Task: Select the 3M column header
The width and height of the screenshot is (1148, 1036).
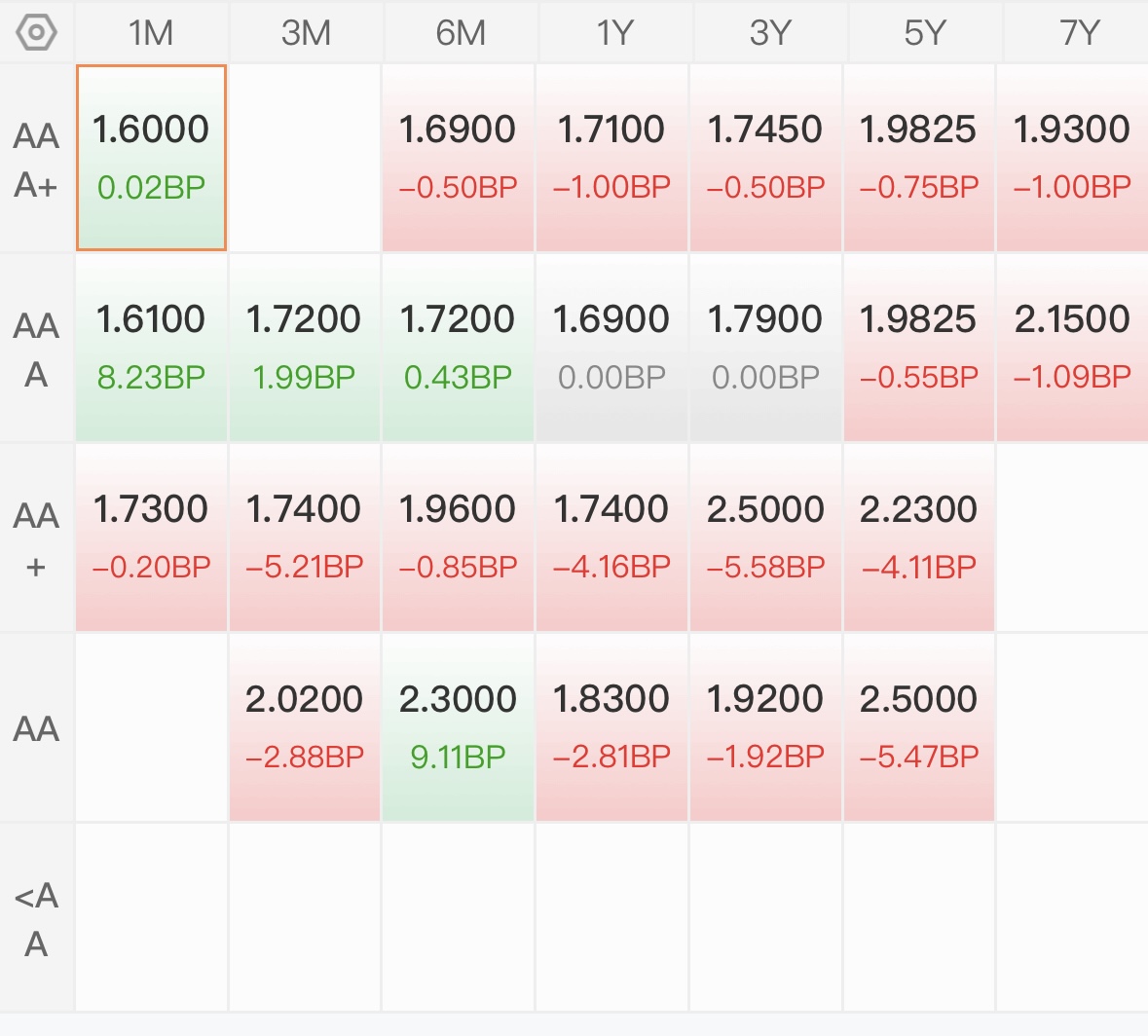Action: (306, 33)
